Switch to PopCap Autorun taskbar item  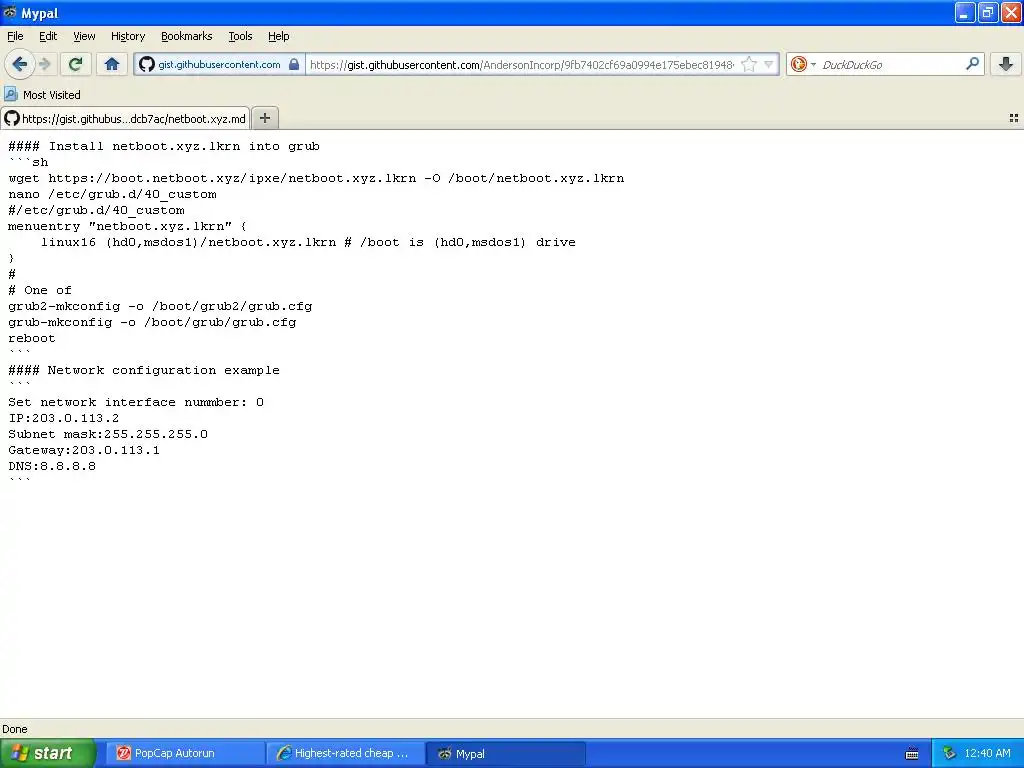183,753
